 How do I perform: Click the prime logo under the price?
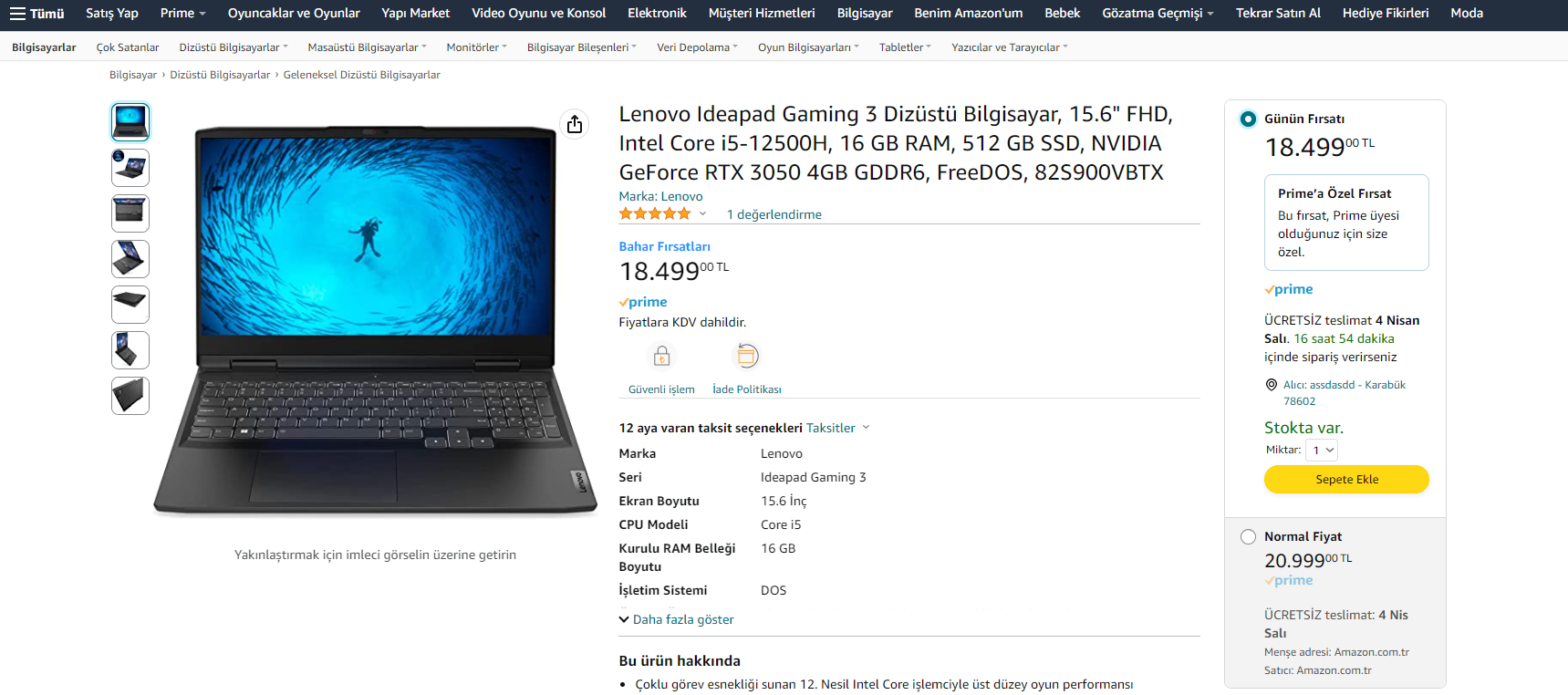(x=643, y=302)
